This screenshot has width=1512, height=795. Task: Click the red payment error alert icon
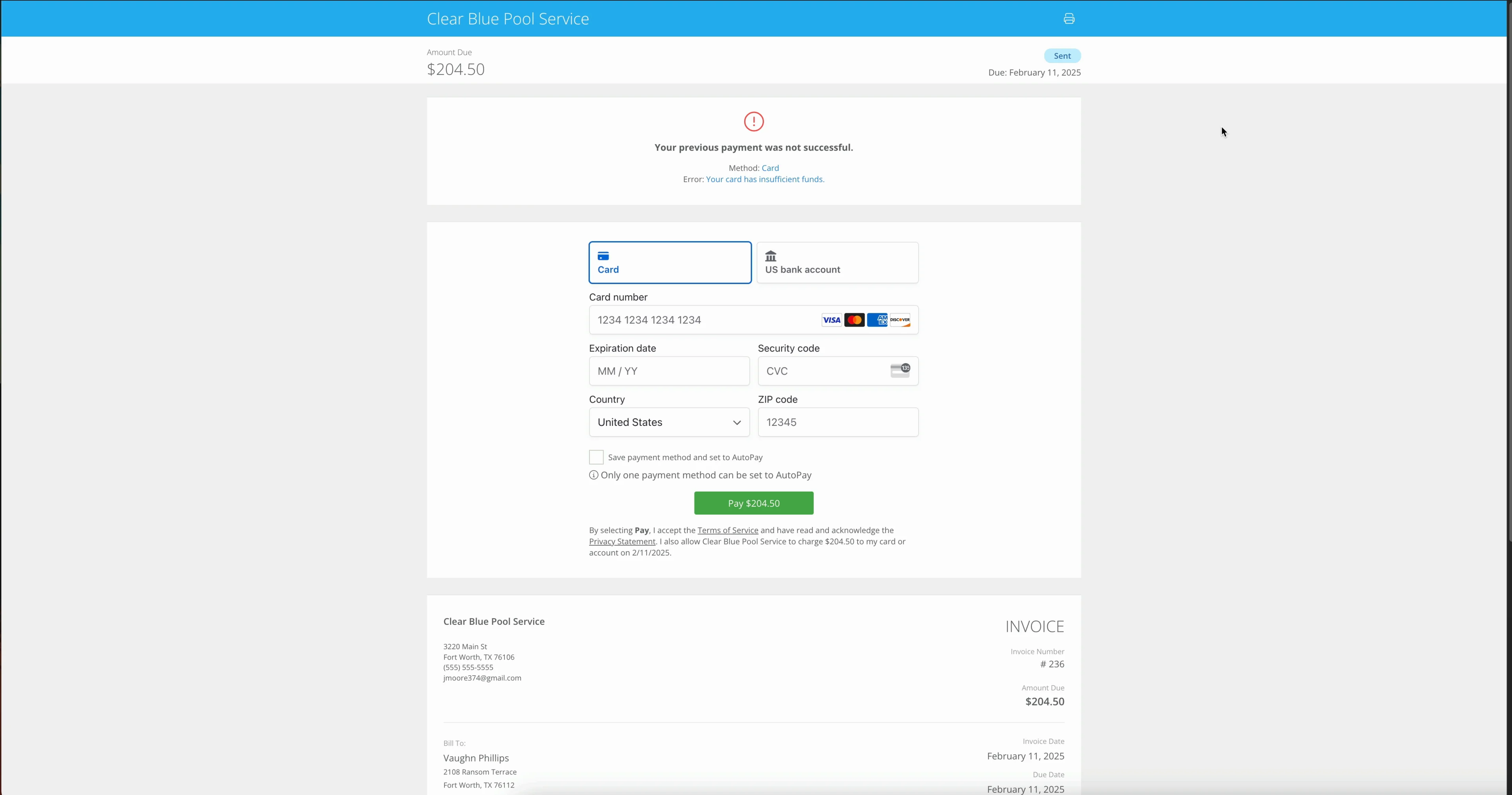coord(754,122)
